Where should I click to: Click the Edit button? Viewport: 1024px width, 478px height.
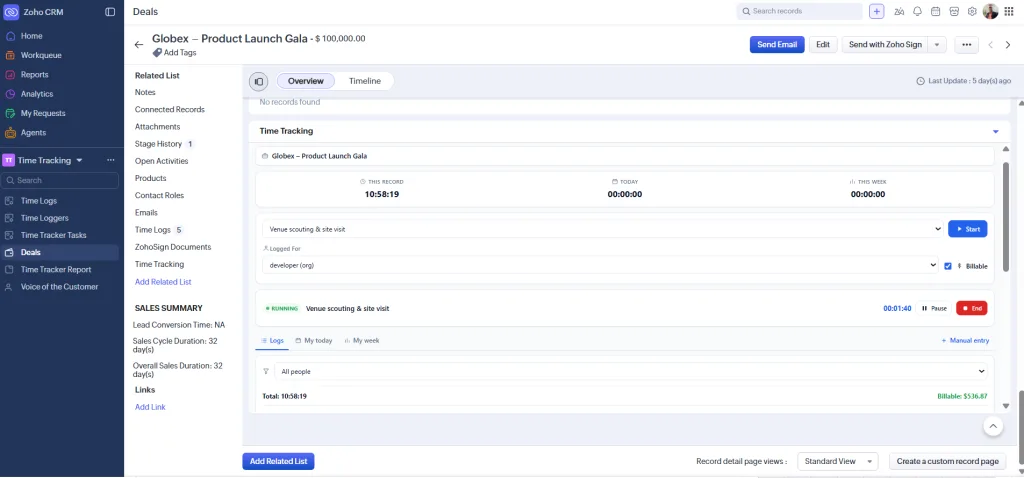click(823, 44)
